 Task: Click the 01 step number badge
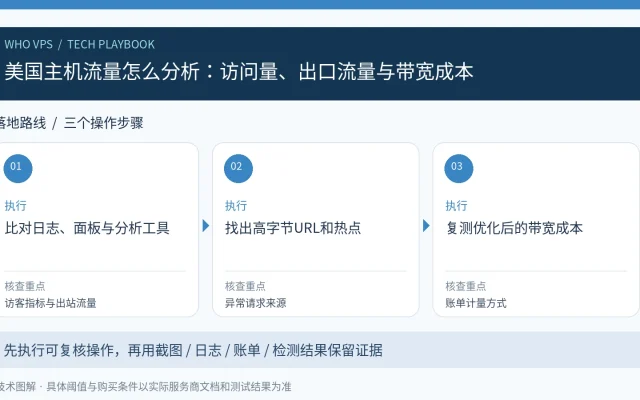(x=18, y=168)
